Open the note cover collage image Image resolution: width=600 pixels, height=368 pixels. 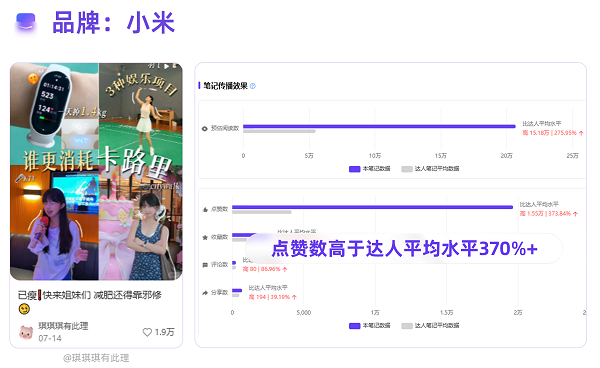96,172
